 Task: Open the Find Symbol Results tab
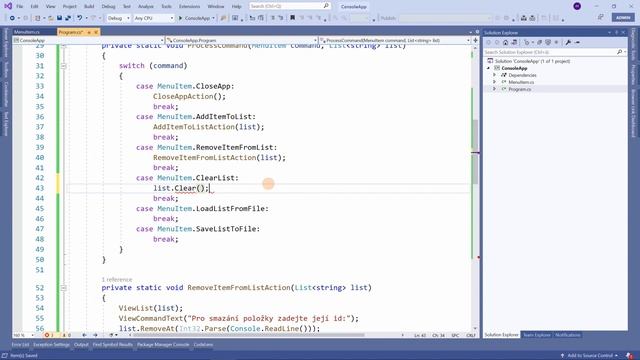(113, 345)
